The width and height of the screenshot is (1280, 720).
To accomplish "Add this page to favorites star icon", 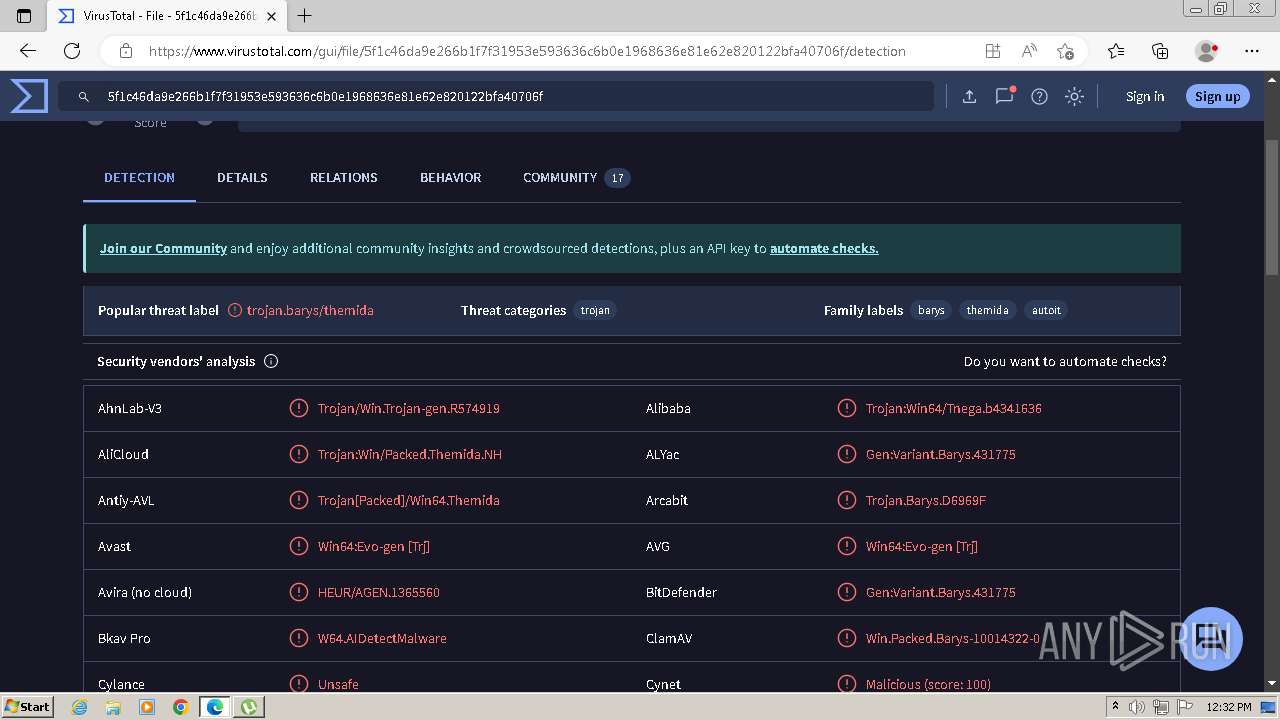I will pyautogui.click(x=1065, y=51).
